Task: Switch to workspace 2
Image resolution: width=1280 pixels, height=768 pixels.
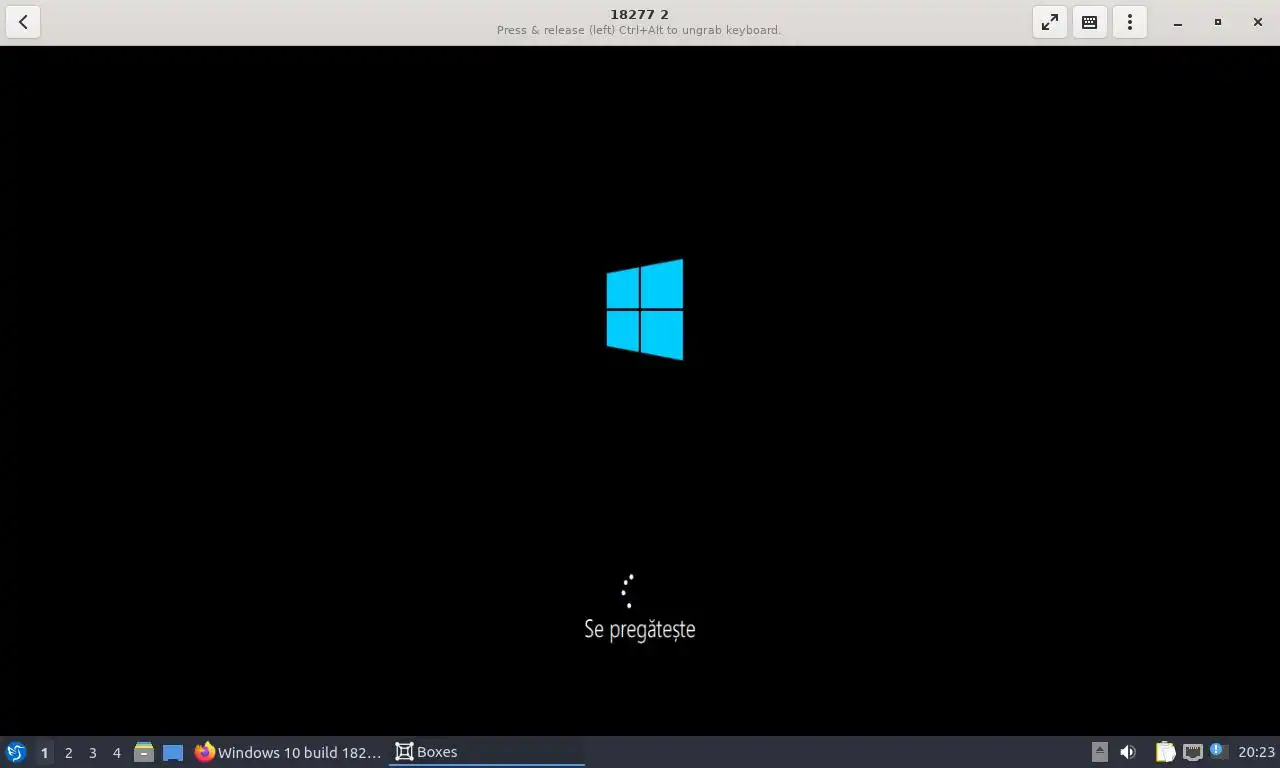Action: [x=68, y=752]
